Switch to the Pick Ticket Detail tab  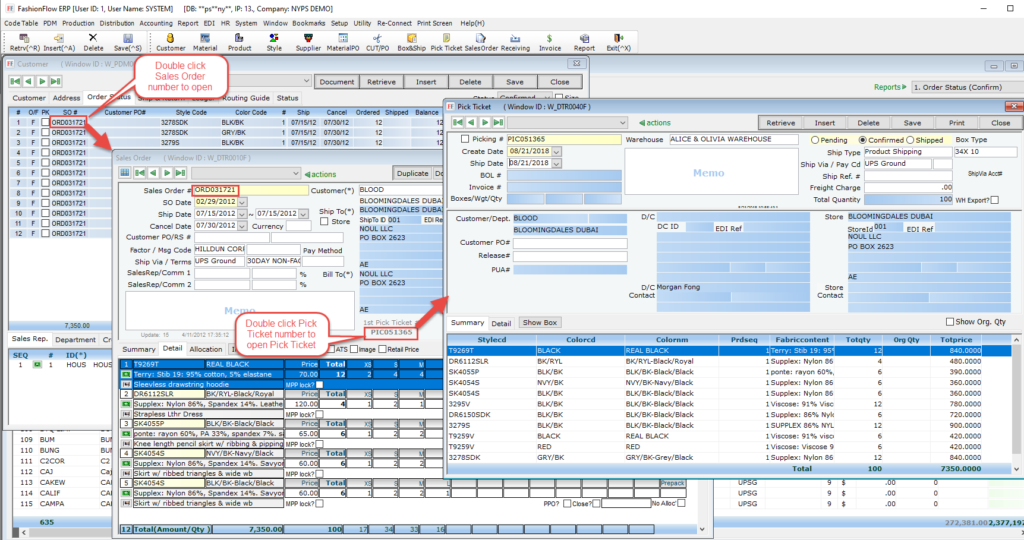click(501, 323)
